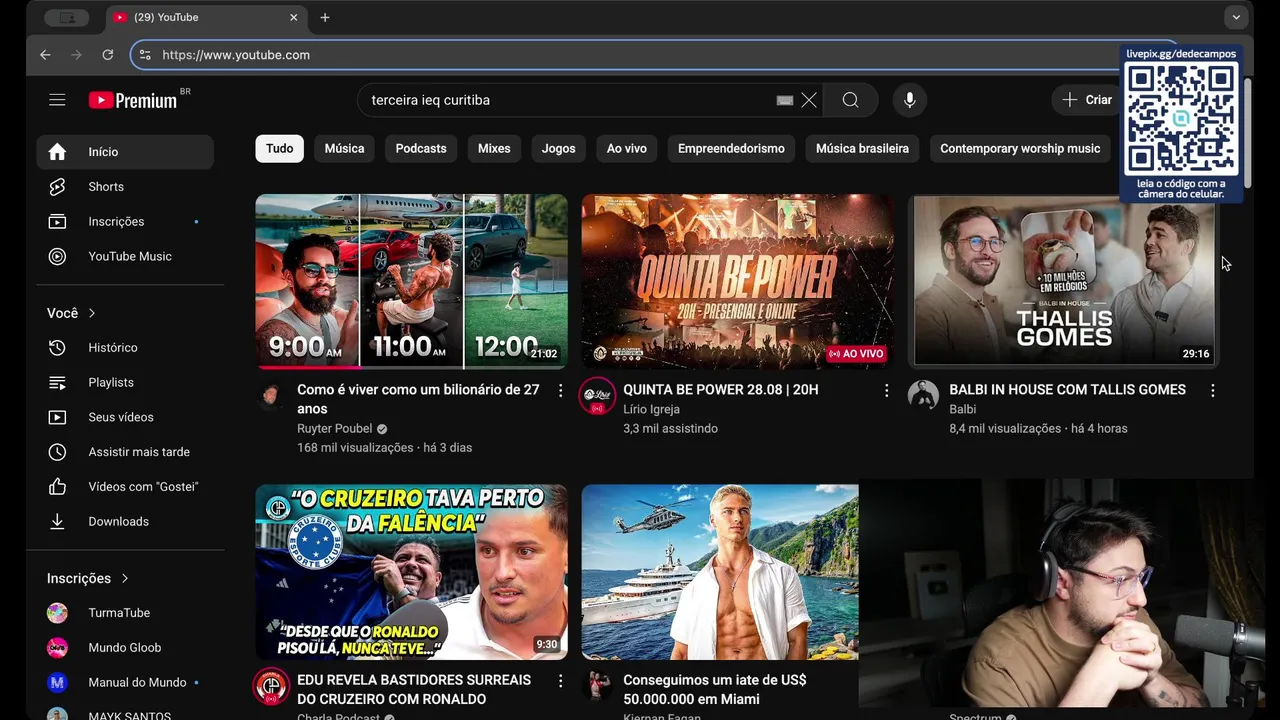Open Histórico in sidebar
This screenshot has height=720, width=1280.
tap(125, 348)
